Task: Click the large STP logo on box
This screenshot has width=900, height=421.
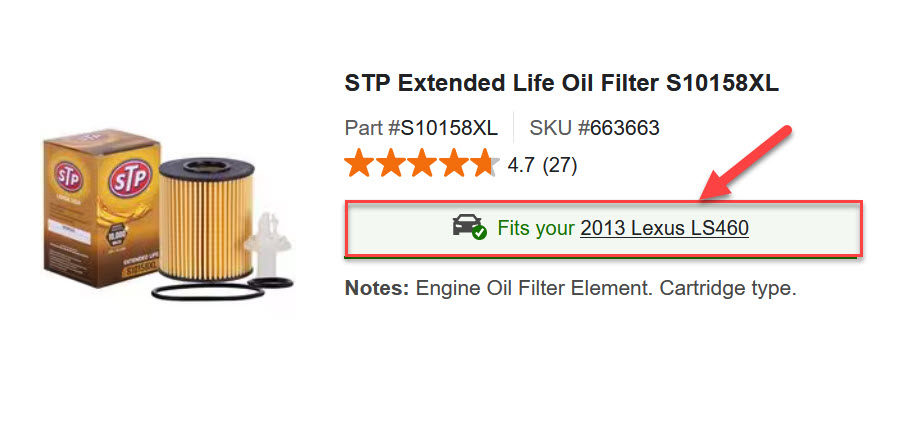Action: tap(130, 179)
